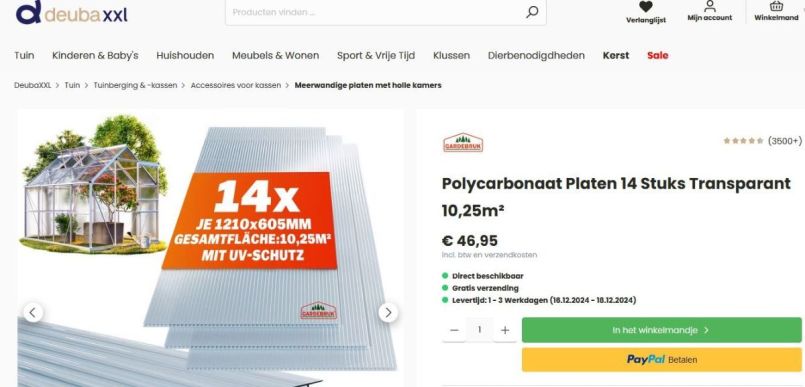The height and width of the screenshot is (387, 805).
Task: Open the Mijn account person icon
Action: 710,6
